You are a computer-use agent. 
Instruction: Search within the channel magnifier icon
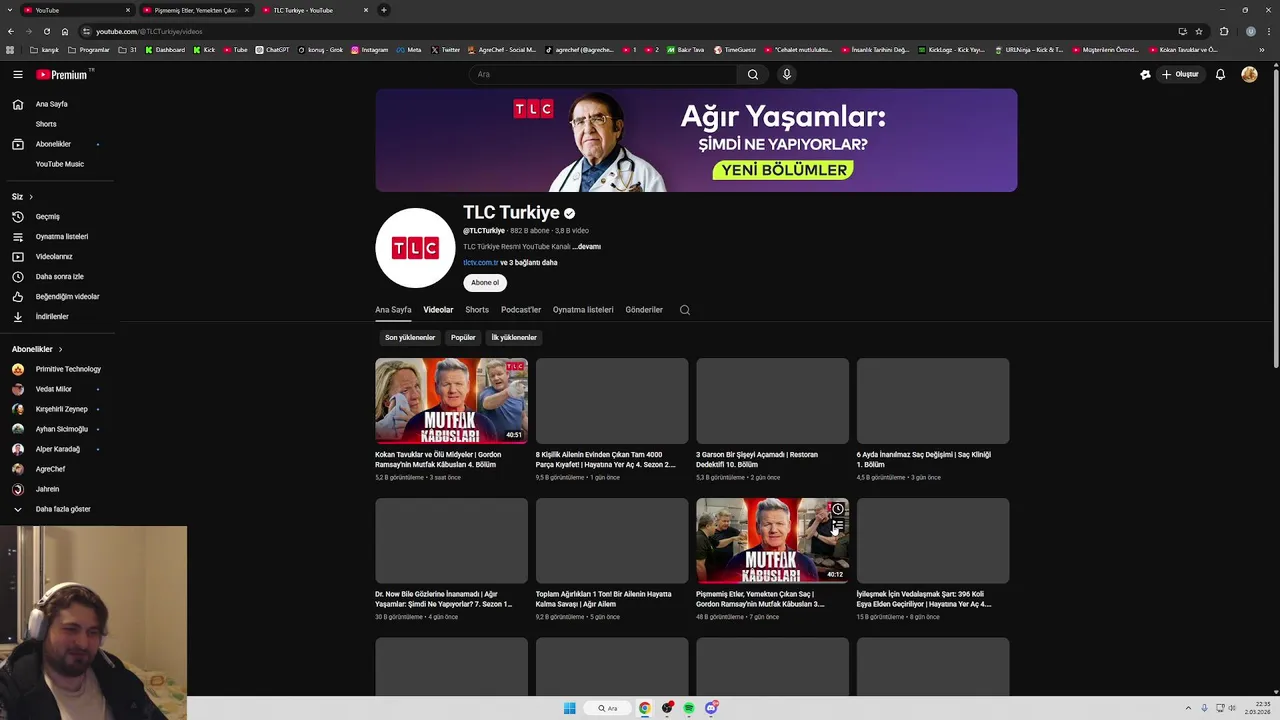[x=685, y=310]
